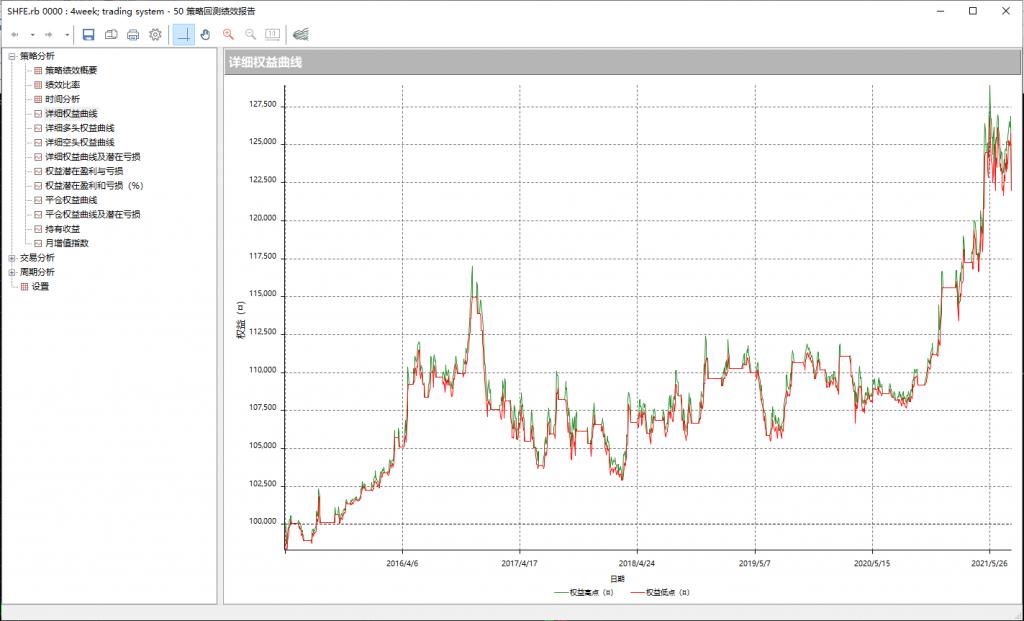This screenshot has width=1024, height=621.
Task: Click the red zoom-in magnifier
Action: 228,35
